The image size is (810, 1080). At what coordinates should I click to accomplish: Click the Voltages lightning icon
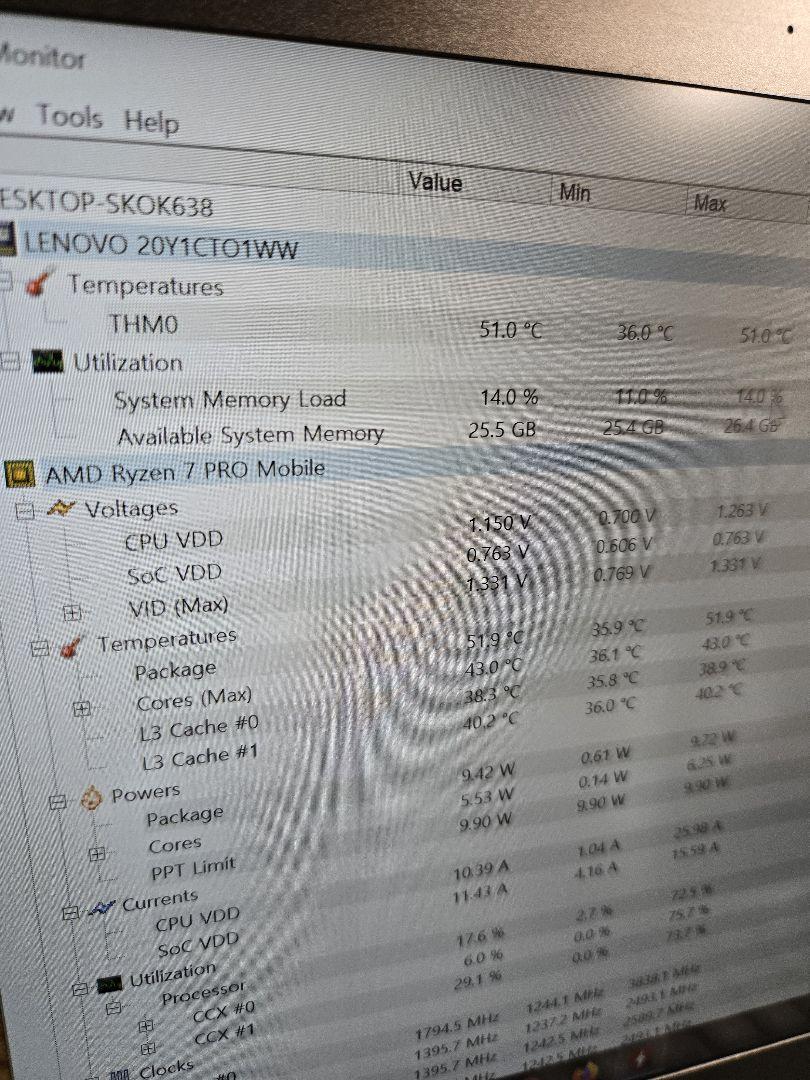(61, 508)
